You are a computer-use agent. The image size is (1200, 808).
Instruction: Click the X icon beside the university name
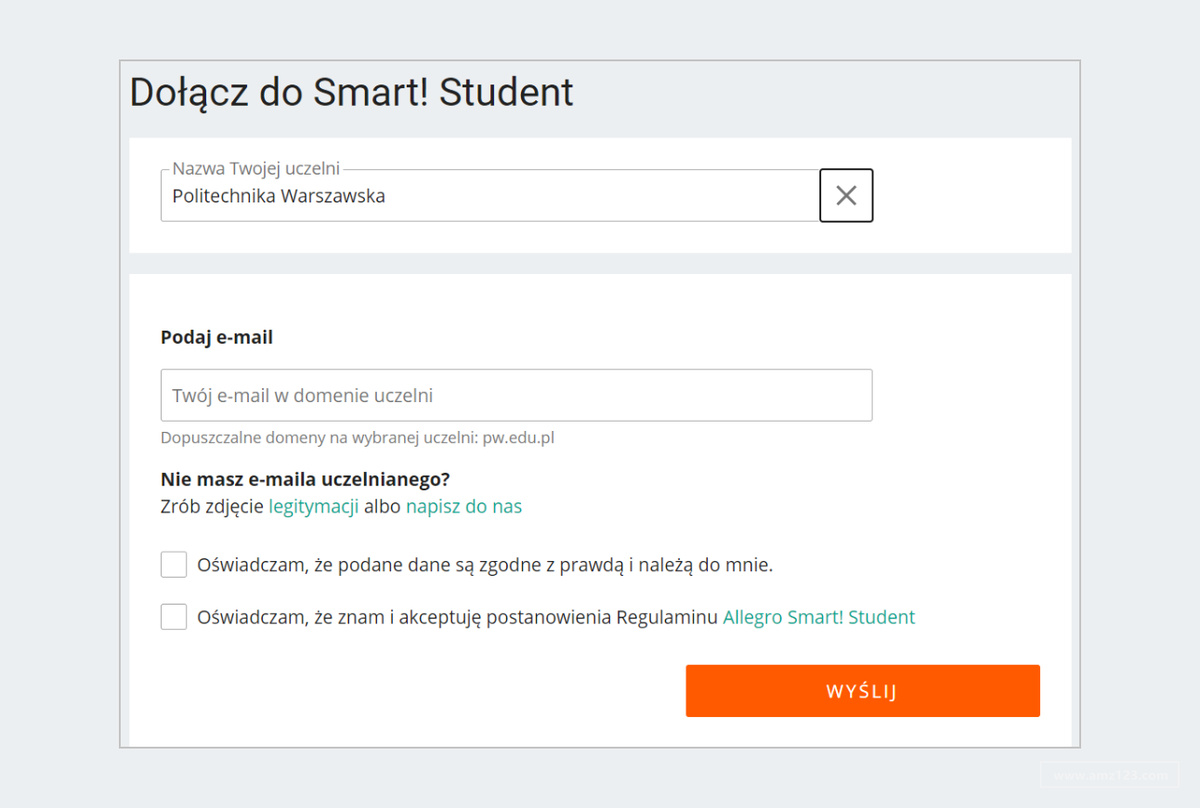846,195
